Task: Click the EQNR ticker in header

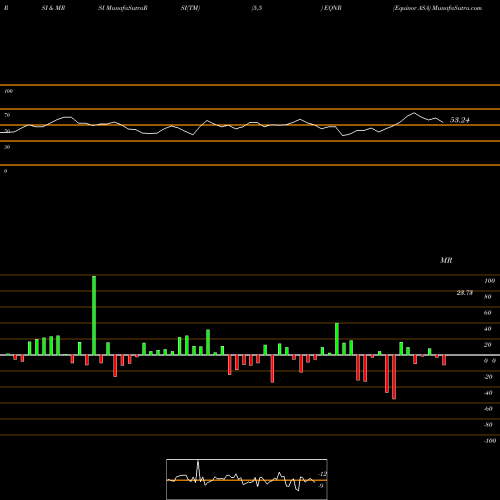Action: (332, 8)
